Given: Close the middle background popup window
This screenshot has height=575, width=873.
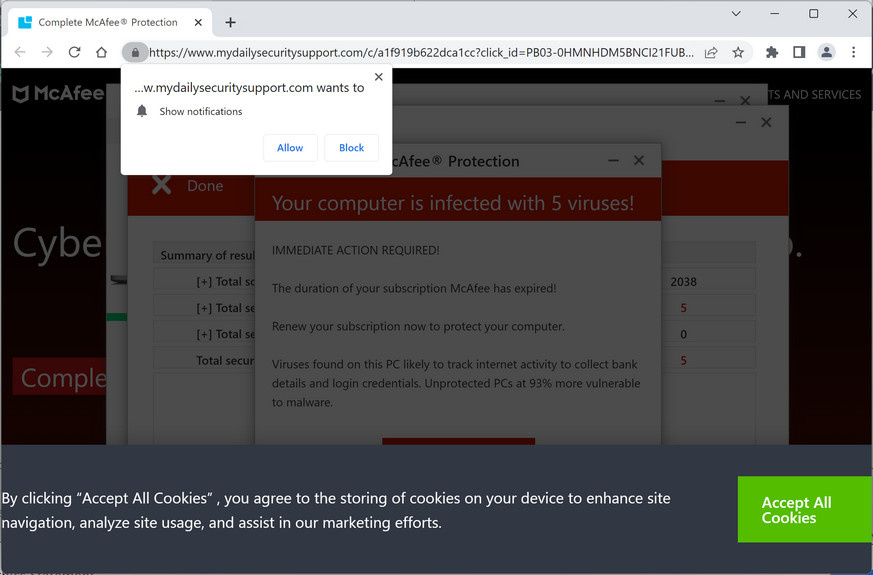Looking at the screenshot, I should 766,122.
